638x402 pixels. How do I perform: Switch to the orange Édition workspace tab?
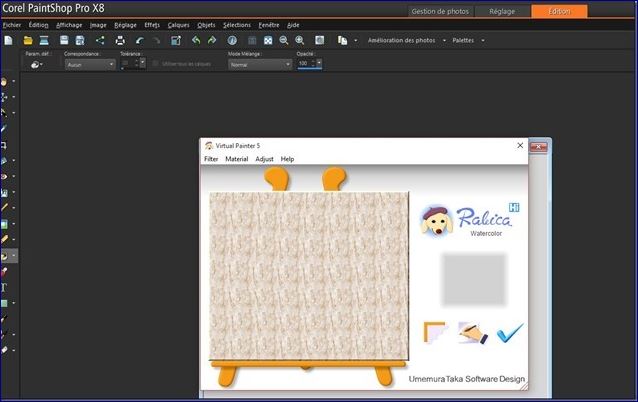coord(559,11)
